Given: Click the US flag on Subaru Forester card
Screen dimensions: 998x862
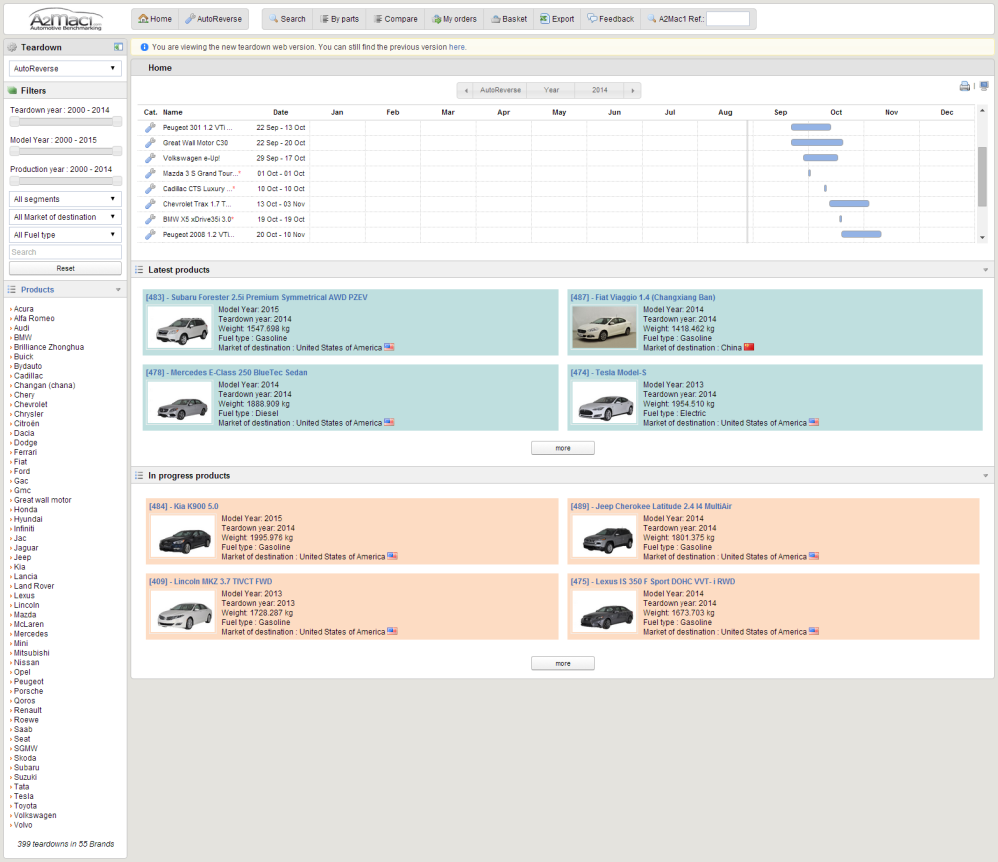Looking at the screenshot, I should 389,348.
